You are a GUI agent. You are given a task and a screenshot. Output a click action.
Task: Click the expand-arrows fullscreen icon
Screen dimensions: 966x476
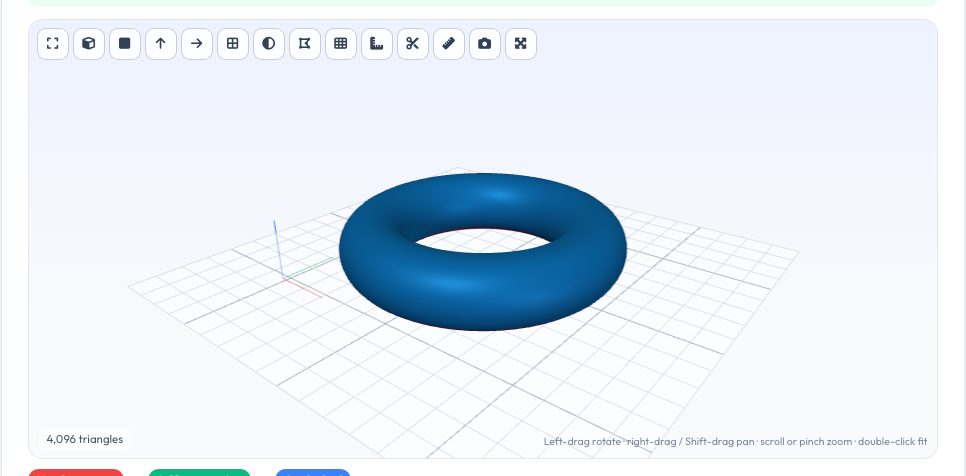point(521,44)
